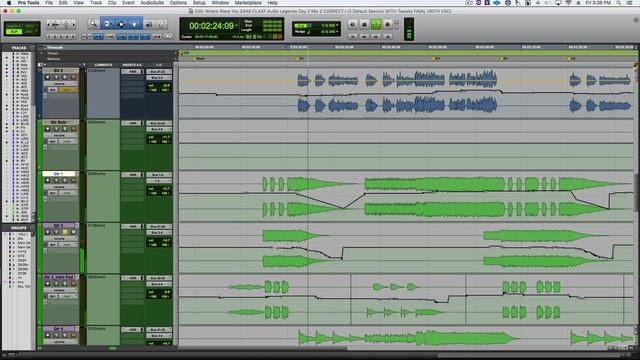Open Spotlight search in macOS menu bar
The image size is (640, 360).
(619, 3)
